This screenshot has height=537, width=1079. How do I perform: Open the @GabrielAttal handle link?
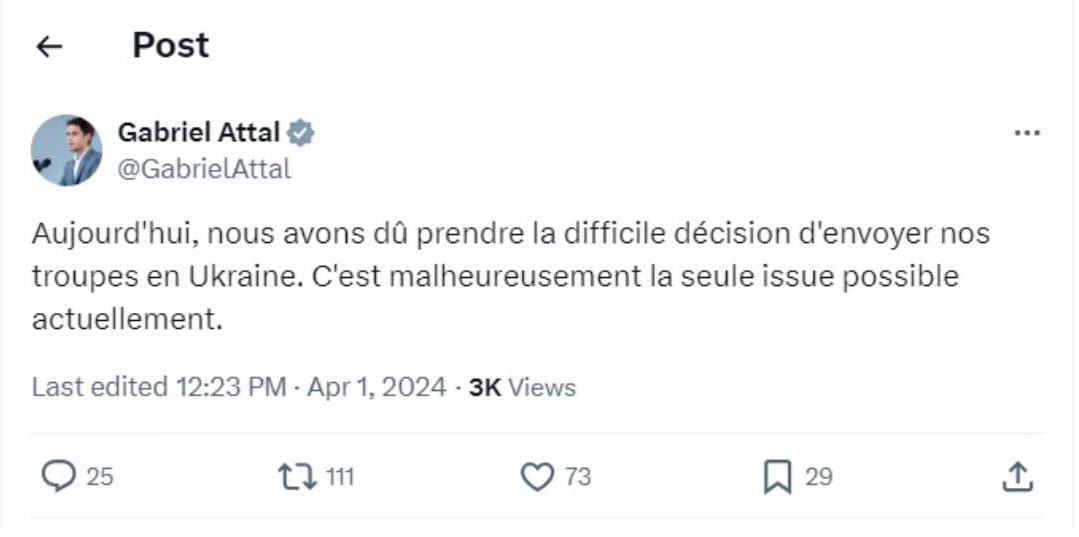tap(204, 169)
